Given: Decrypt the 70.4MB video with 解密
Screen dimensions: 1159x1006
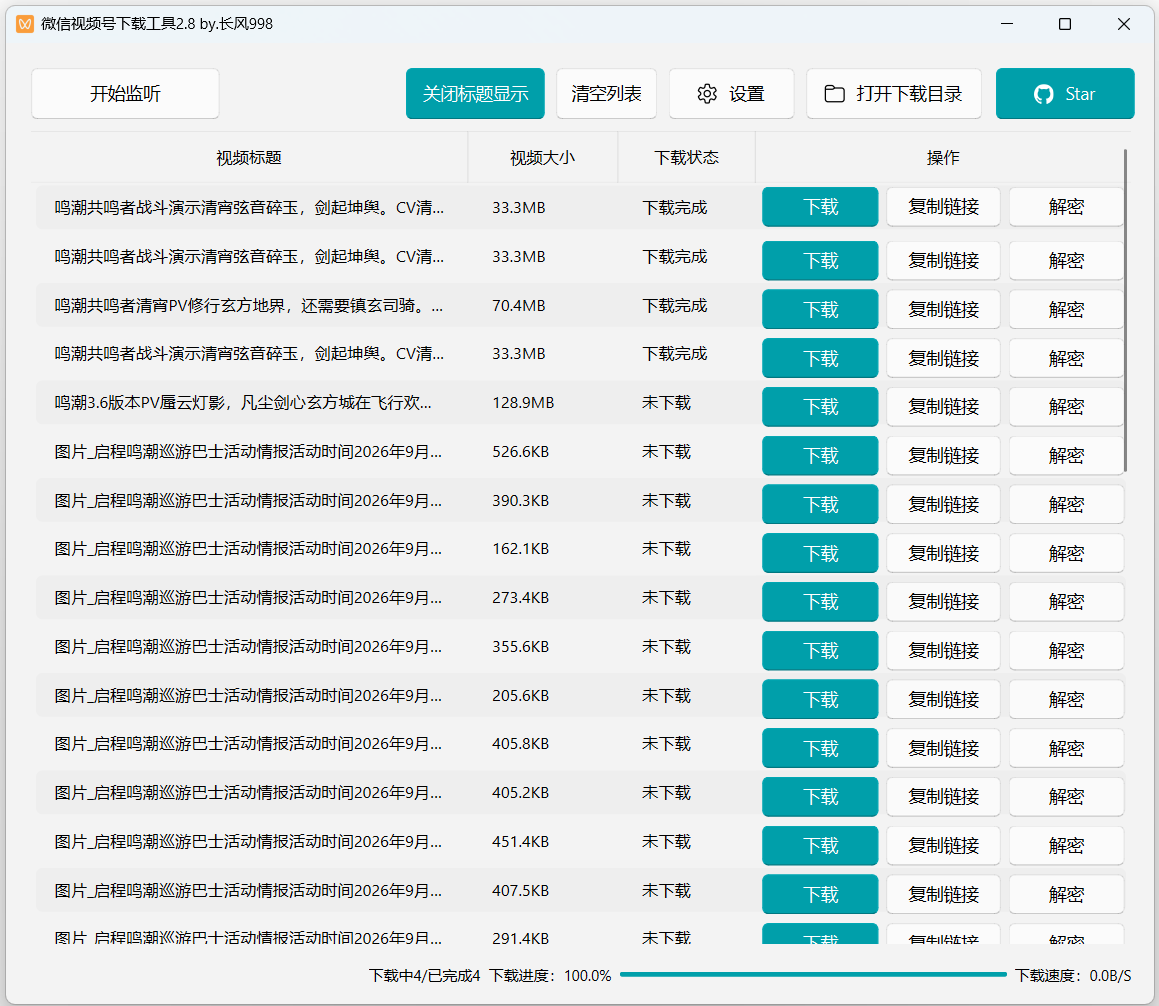Looking at the screenshot, I should pyautogui.click(x=1066, y=309).
